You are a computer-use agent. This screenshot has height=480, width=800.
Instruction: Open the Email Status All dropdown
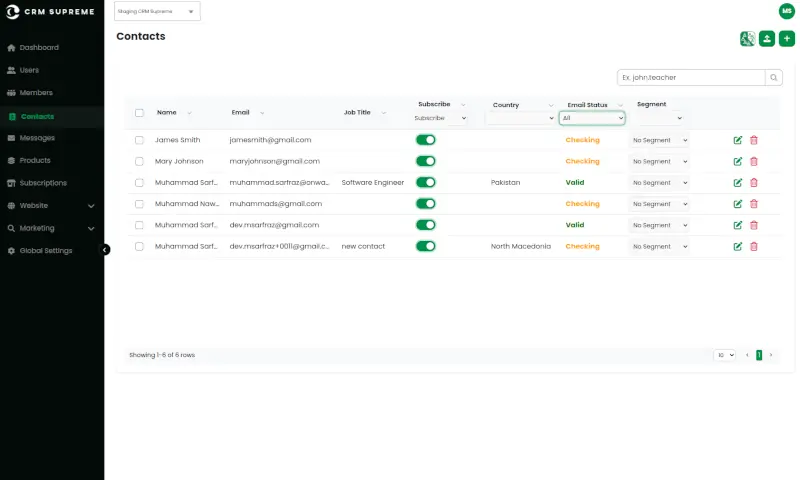click(x=592, y=118)
